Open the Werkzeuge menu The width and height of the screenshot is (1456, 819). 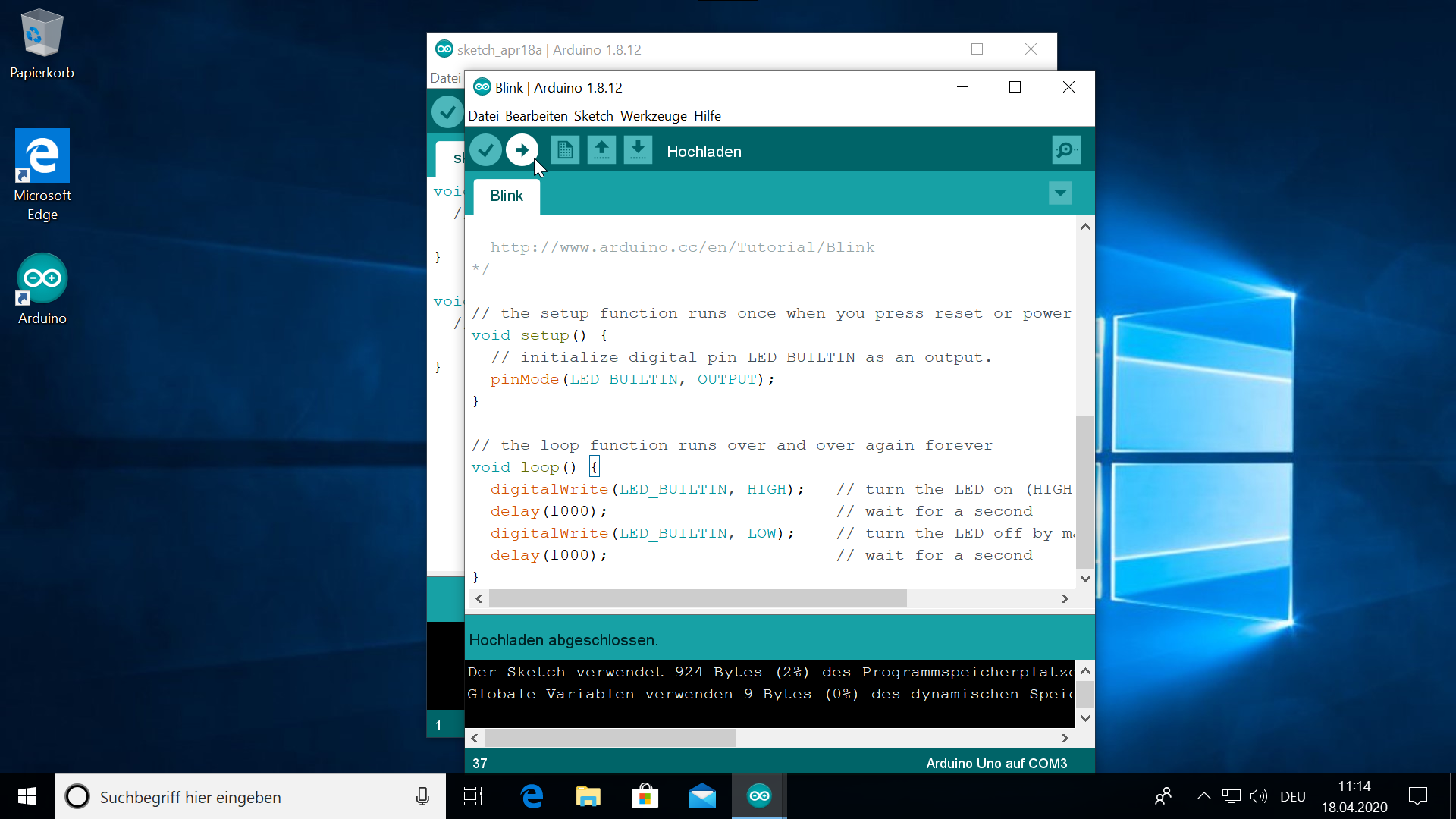click(x=654, y=116)
